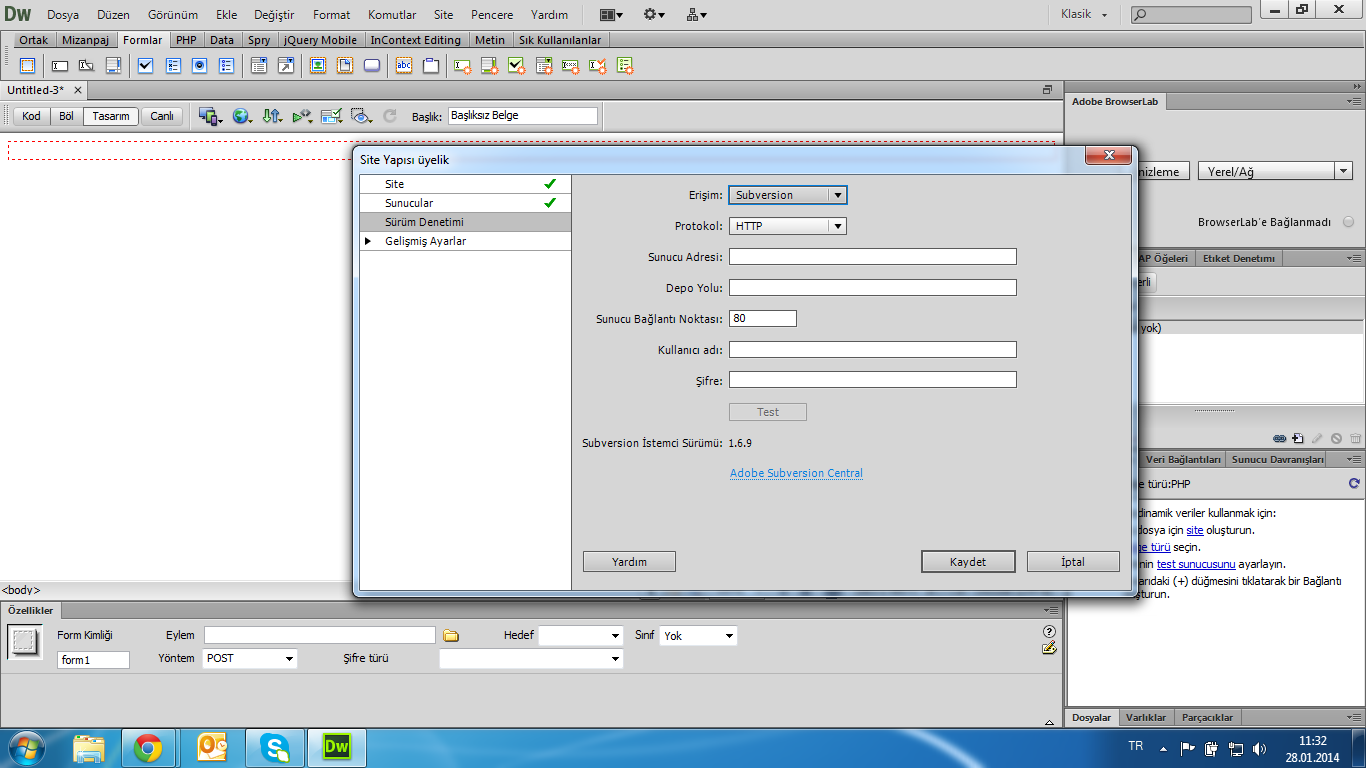Open File Management arrows menu

tap(272, 116)
